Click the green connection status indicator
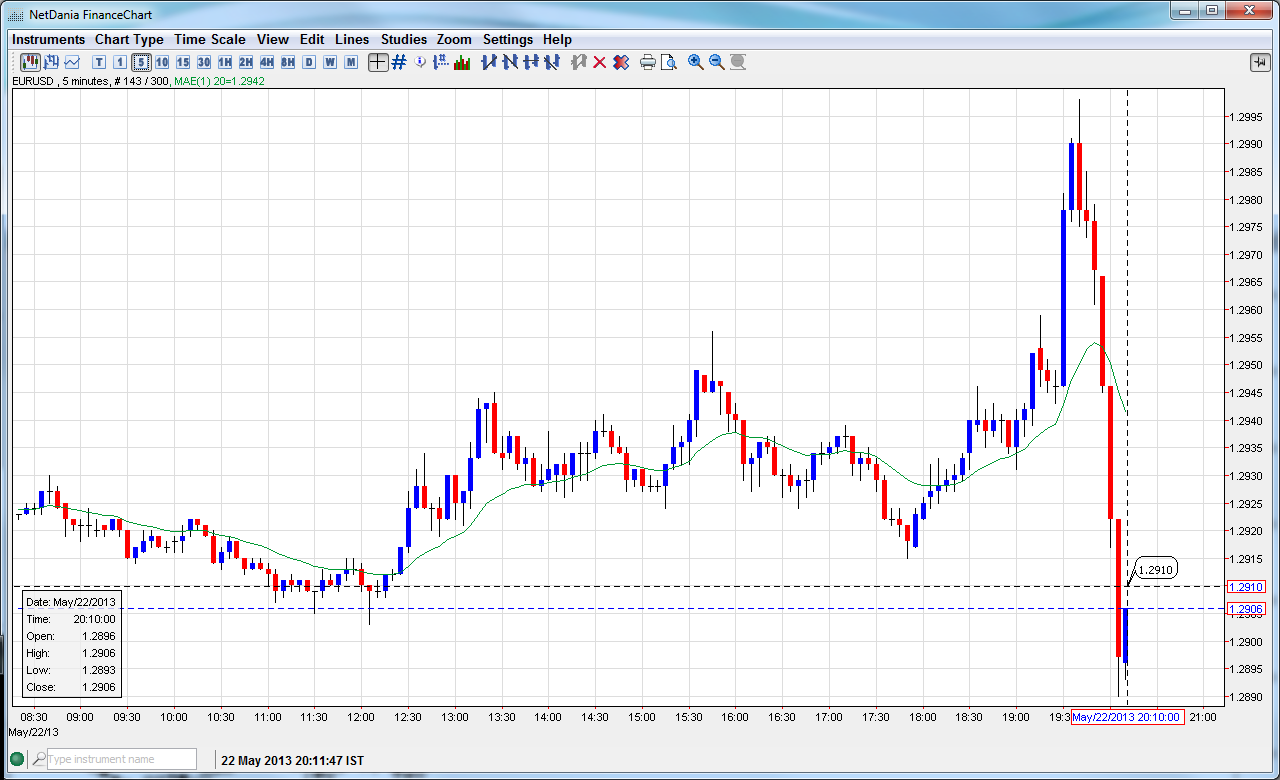 tap(17, 760)
